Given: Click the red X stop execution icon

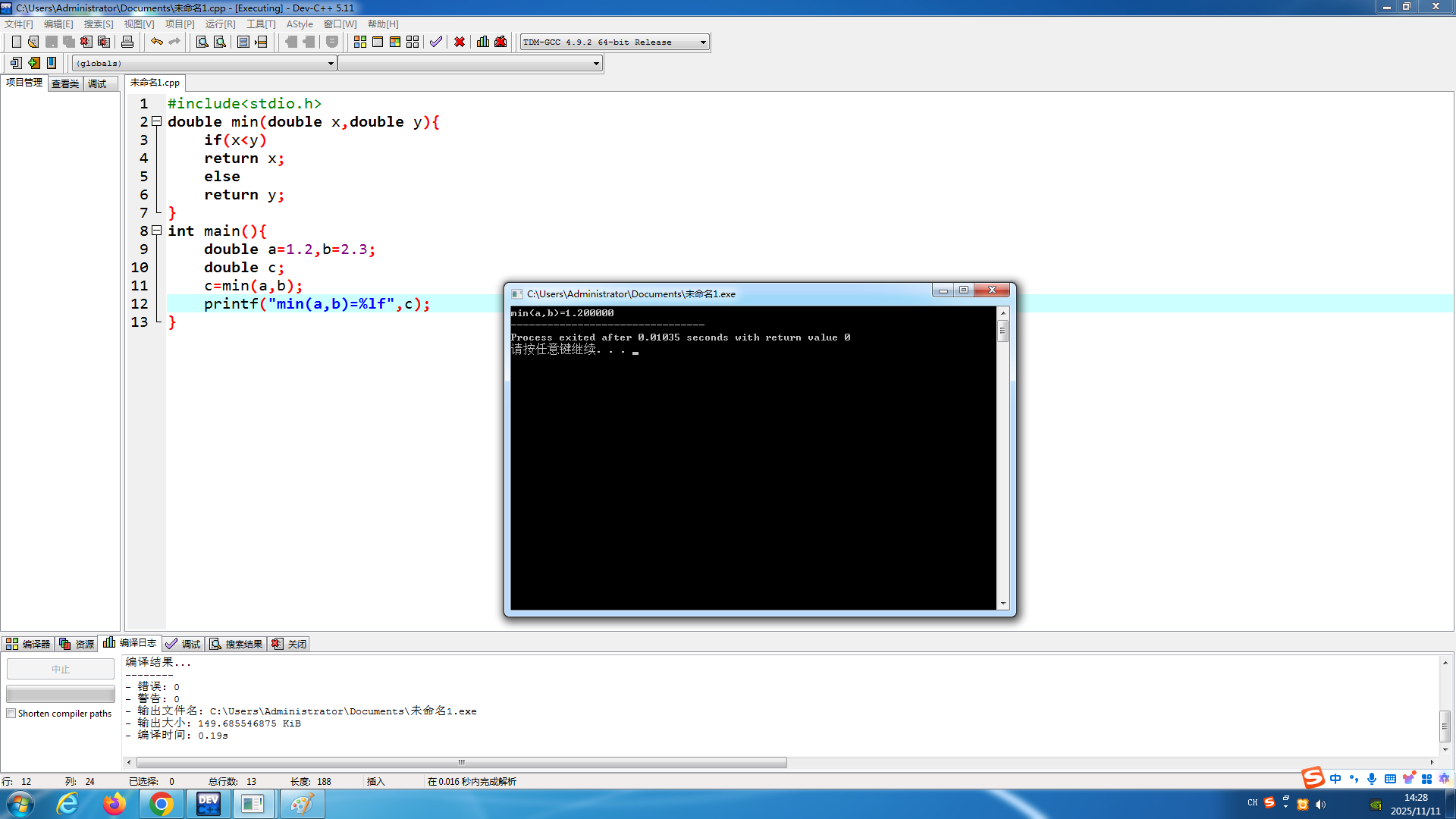Looking at the screenshot, I should [x=460, y=42].
